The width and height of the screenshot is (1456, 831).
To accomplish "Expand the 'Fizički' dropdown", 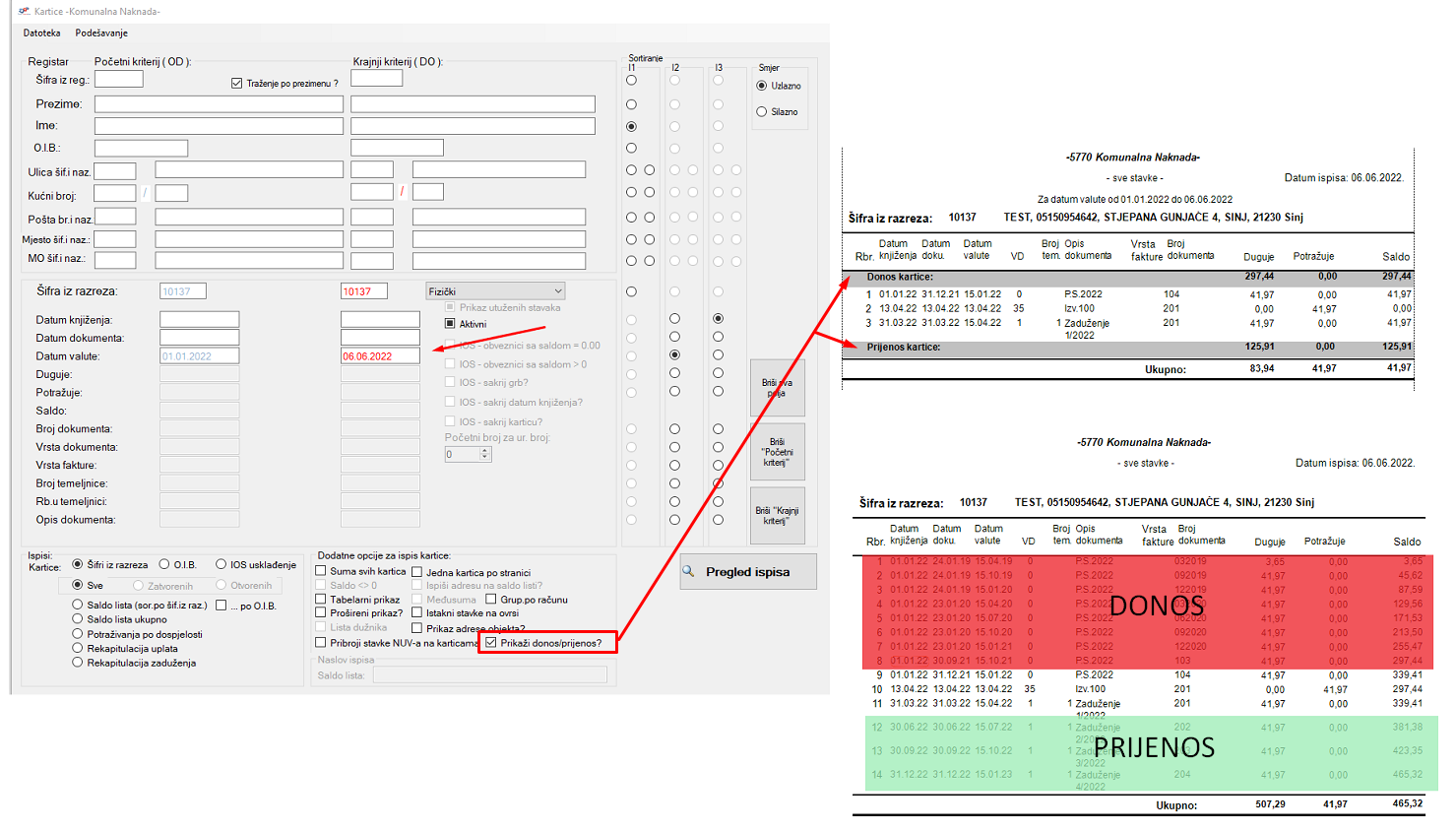I will point(558,291).
